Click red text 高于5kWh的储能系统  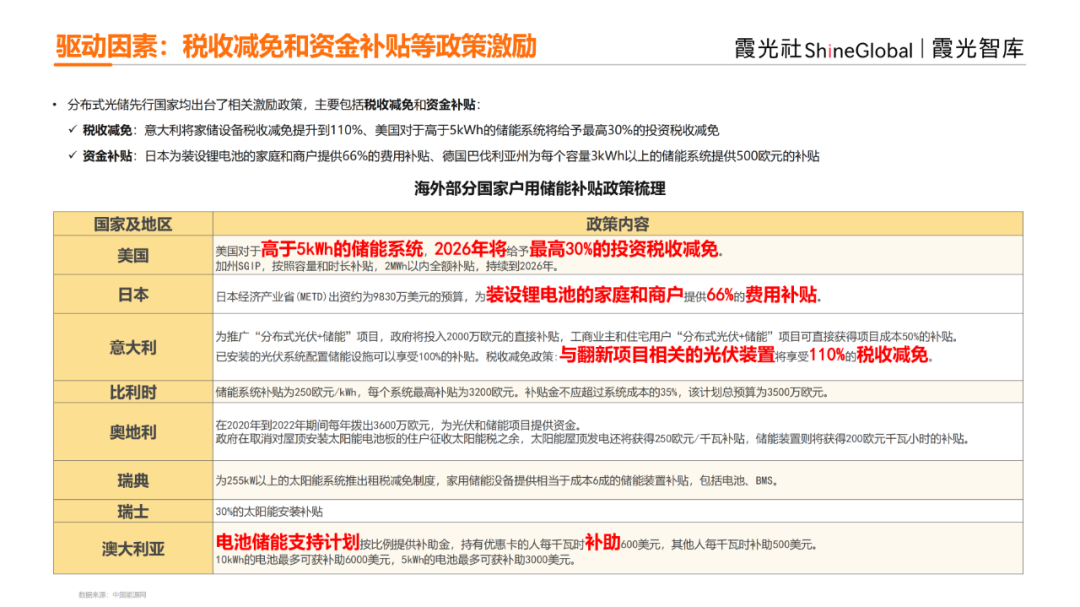(x=342, y=249)
